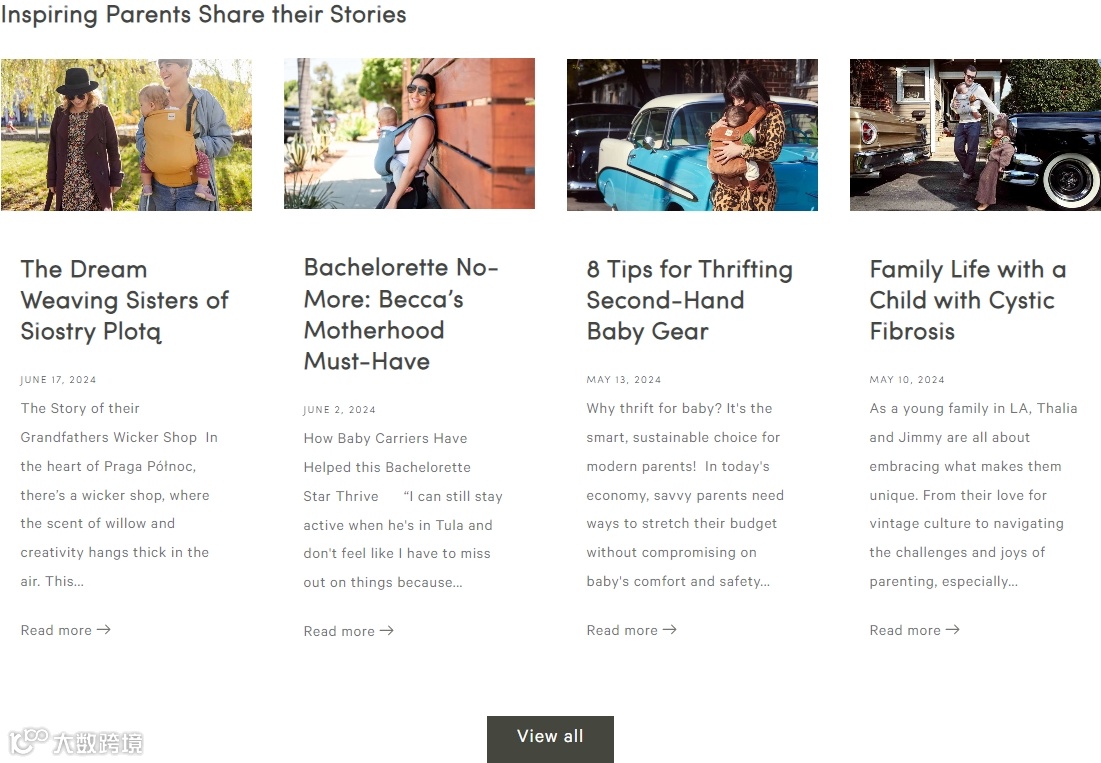The width and height of the screenshot is (1101, 763).
Task: Open 'The Dream Weaving Sisters of Siostry Plotą' title
Action: (x=124, y=300)
